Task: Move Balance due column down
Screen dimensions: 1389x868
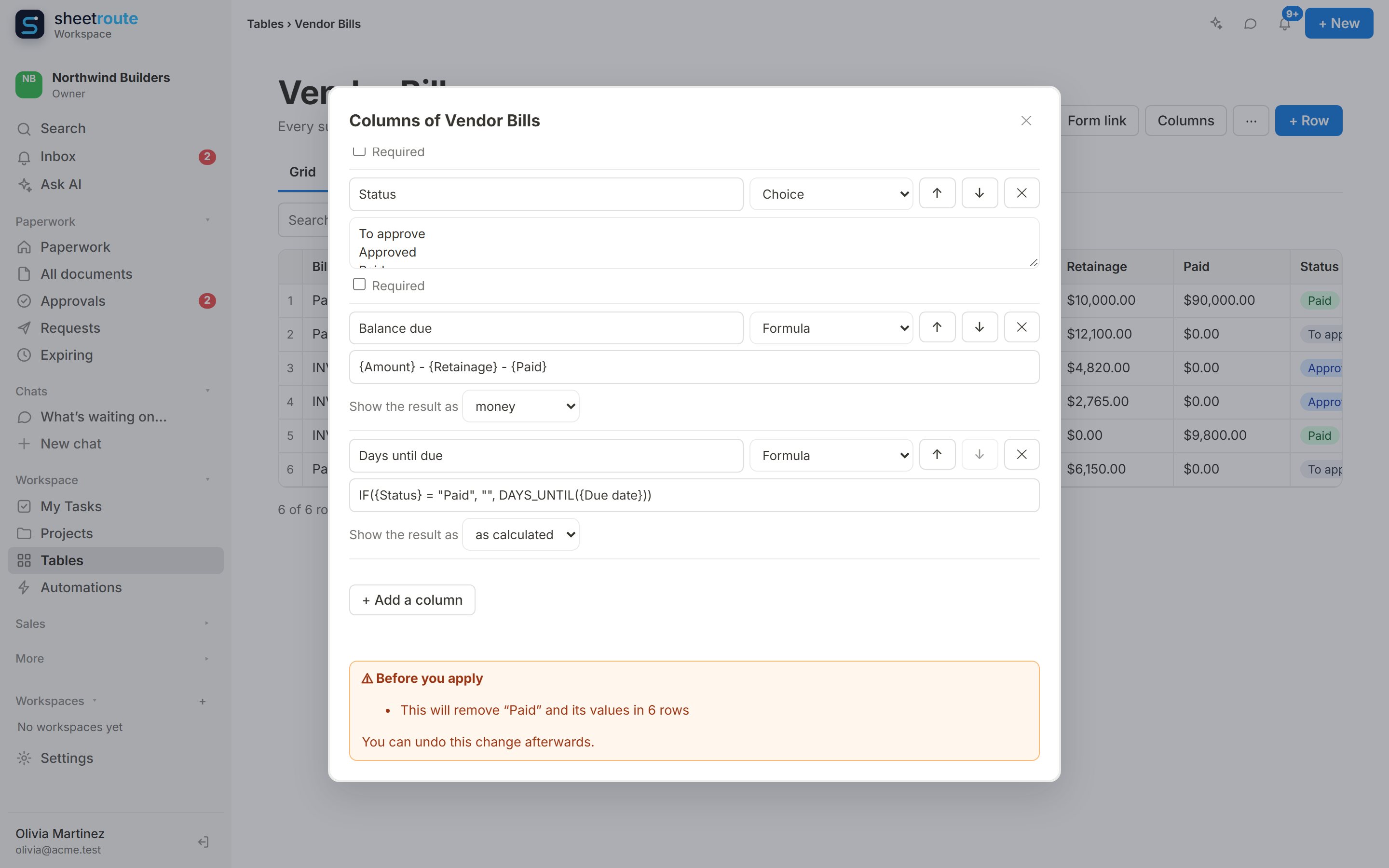Action: pos(979,327)
